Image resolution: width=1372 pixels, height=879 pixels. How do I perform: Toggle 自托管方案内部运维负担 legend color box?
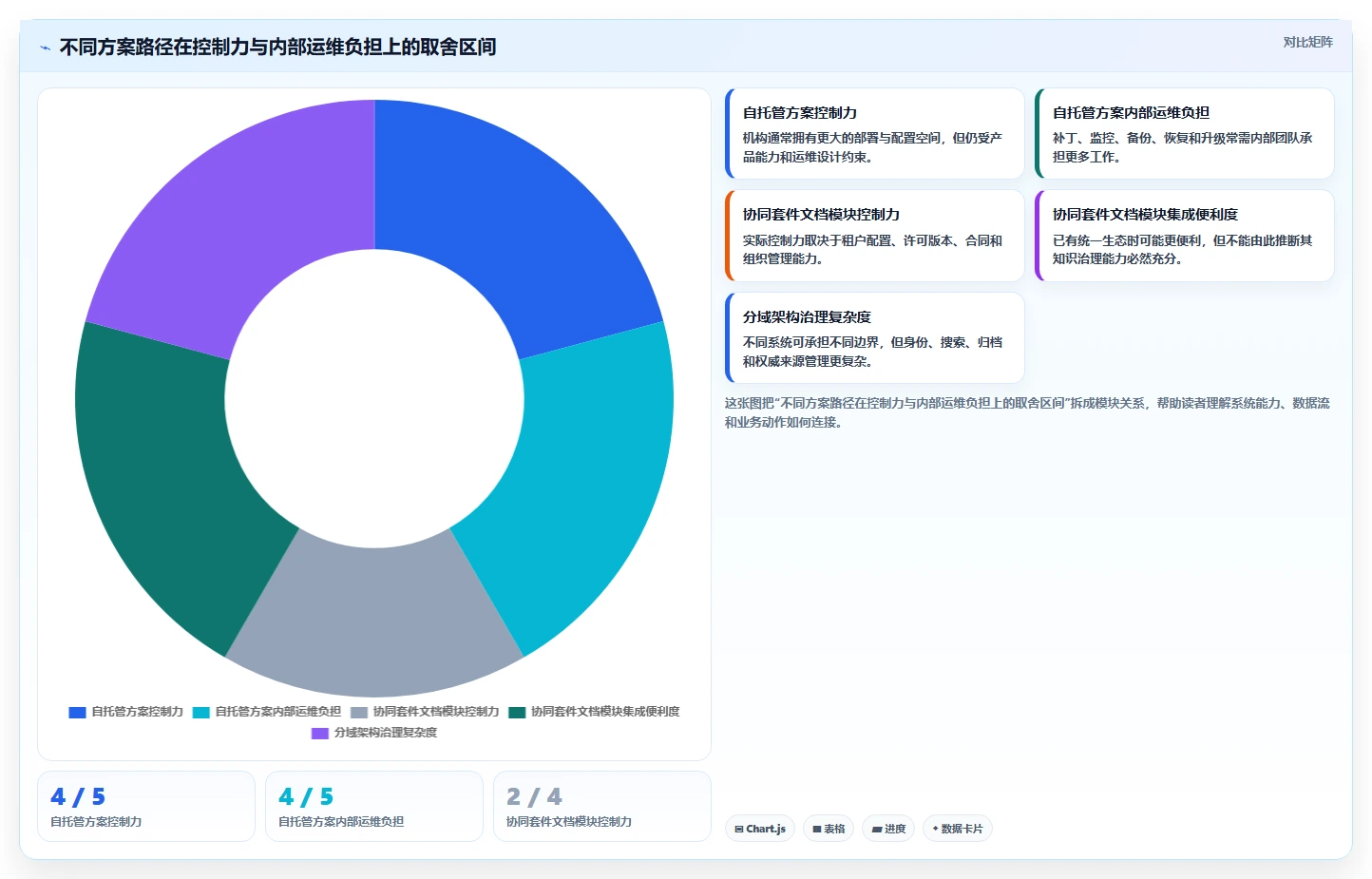pos(201,712)
